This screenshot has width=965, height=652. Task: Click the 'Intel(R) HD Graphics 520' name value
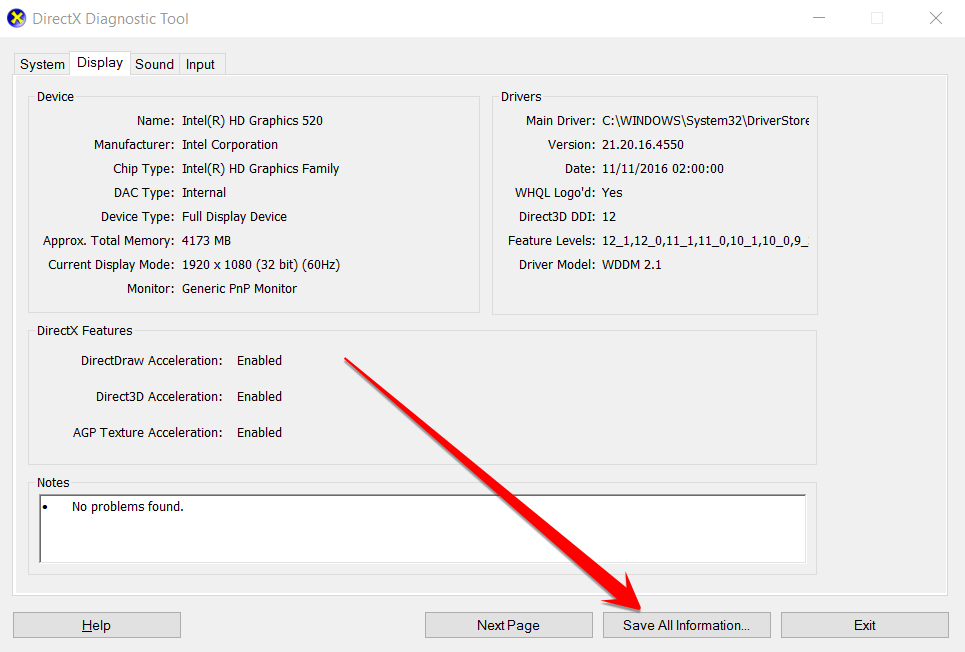[252, 121]
